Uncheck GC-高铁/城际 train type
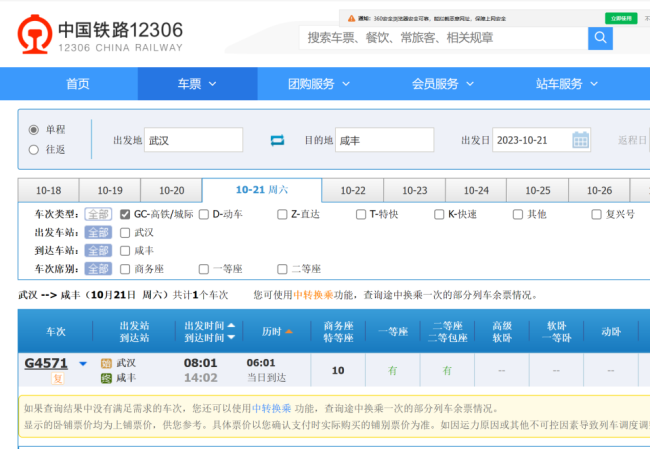This screenshot has height=449, width=650. pyautogui.click(x=125, y=214)
